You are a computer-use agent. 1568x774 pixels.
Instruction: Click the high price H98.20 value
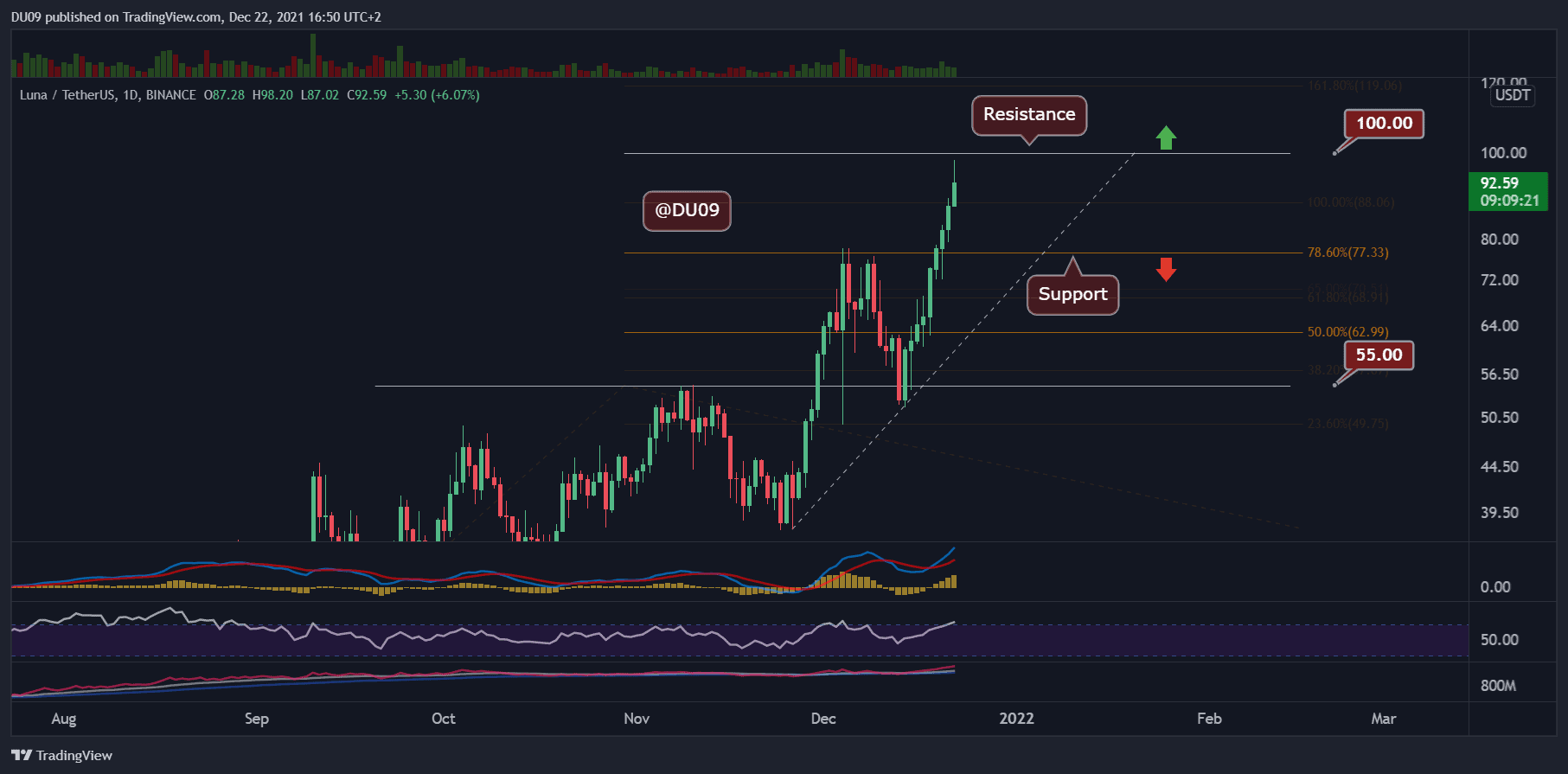pyautogui.click(x=272, y=95)
